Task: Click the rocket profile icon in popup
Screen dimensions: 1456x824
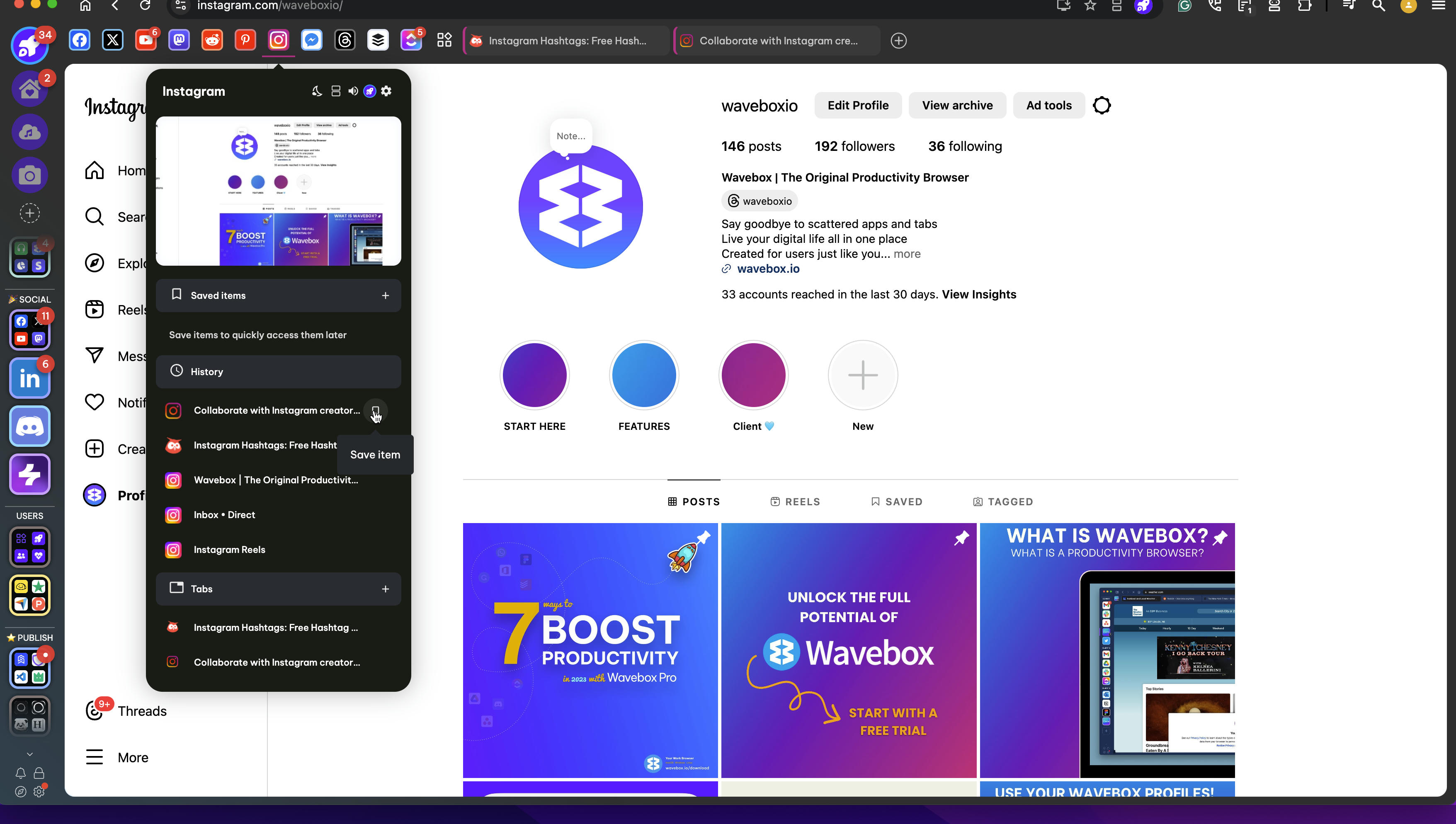Action: click(x=369, y=91)
